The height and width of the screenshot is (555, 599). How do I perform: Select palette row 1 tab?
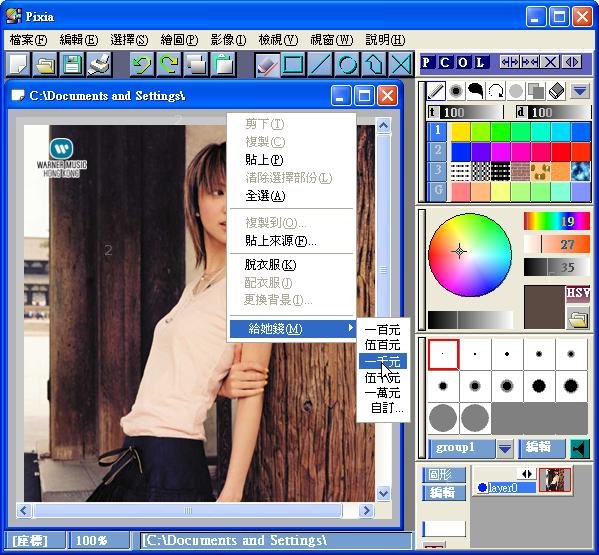pyautogui.click(x=438, y=131)
